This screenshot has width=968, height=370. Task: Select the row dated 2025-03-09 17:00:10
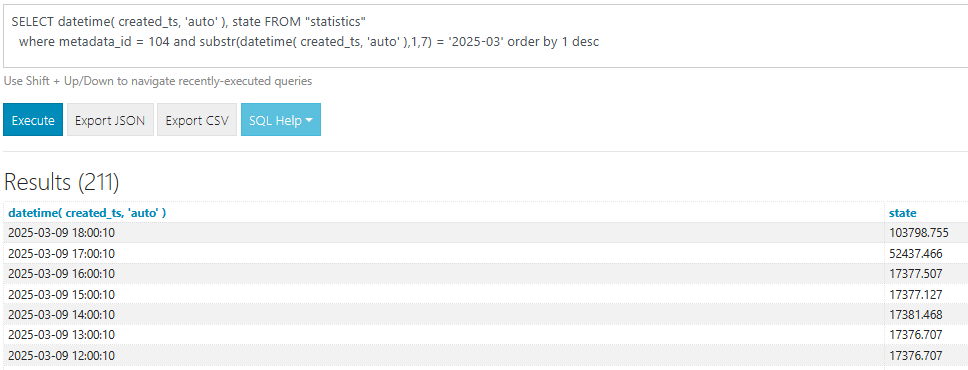point(485,253)
